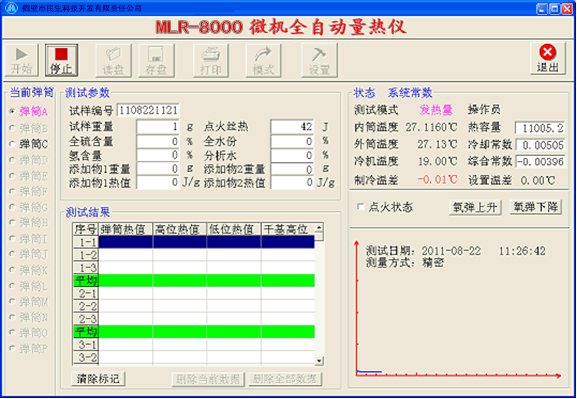Click the 添加物2重量 input field
This screenshot has width=577, height=399.
[292, 169]
